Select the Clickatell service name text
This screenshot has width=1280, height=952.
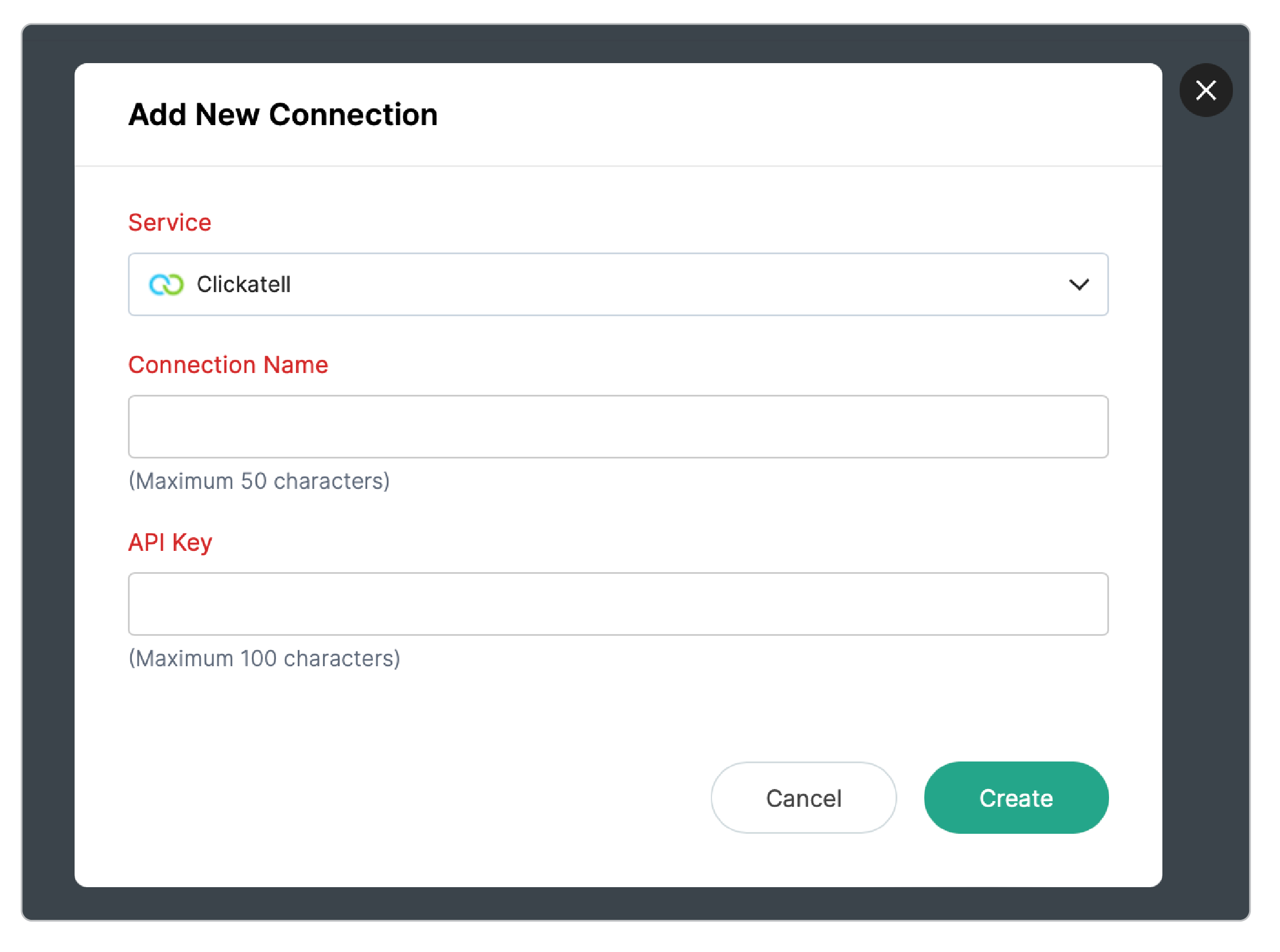tap(244, 285)
